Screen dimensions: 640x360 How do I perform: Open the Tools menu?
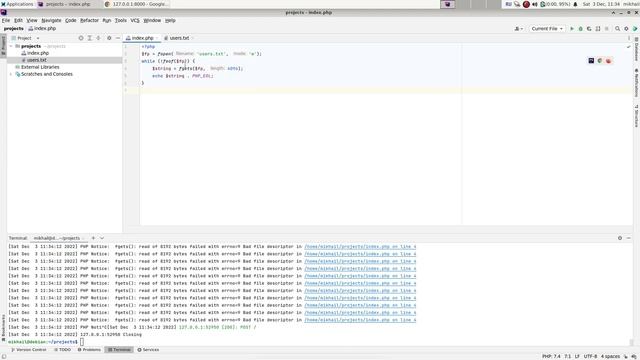coord(120,20)
